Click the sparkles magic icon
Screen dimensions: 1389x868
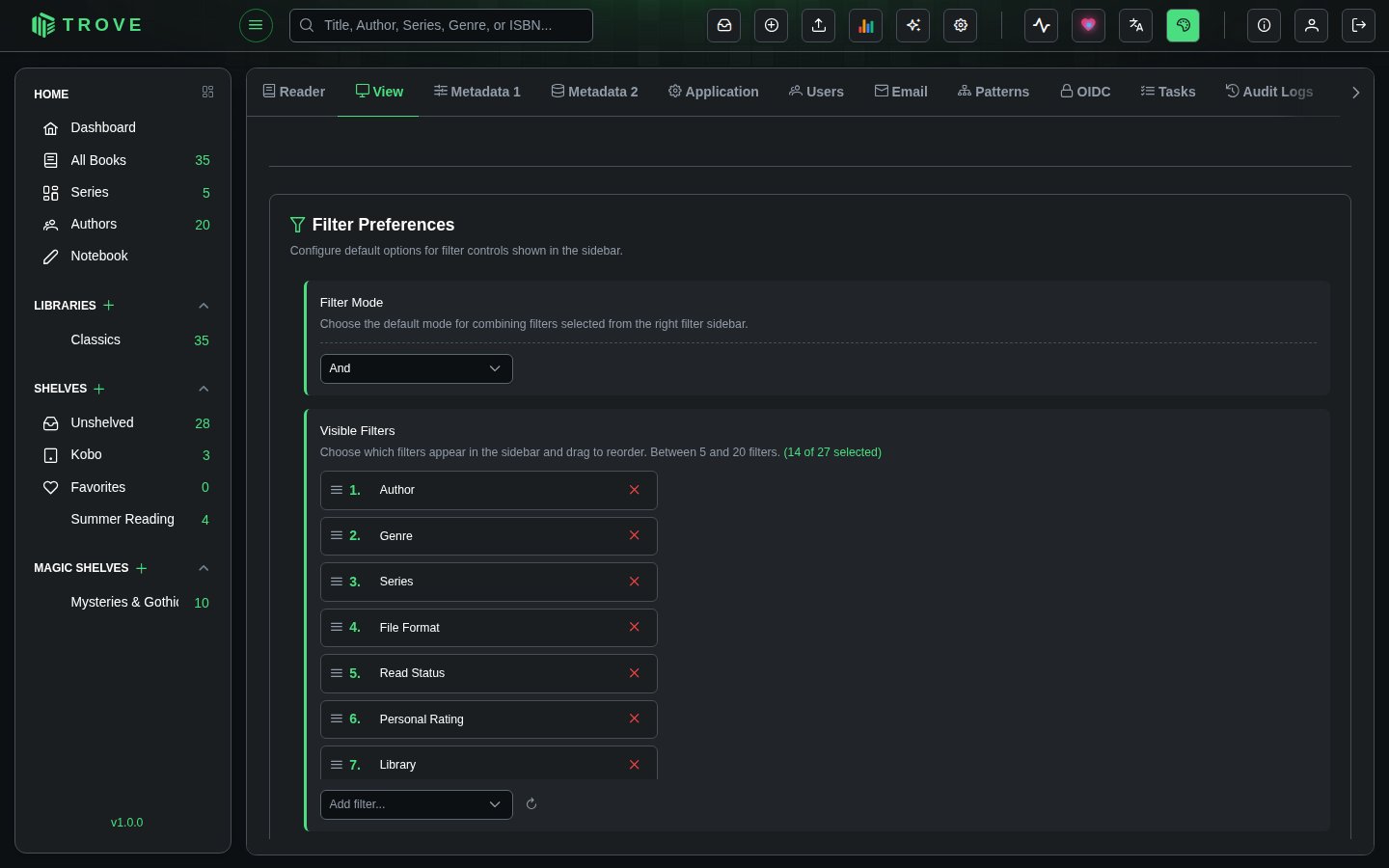tap(913, 25)
